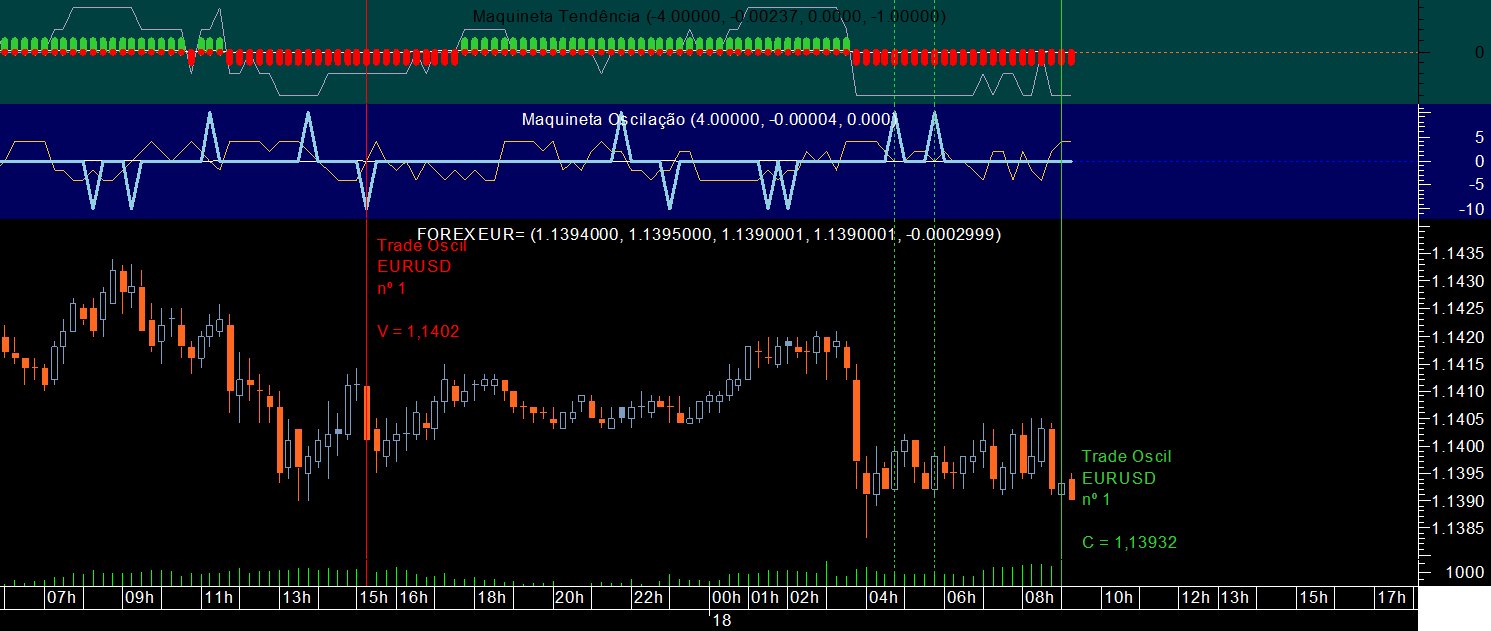Click the 18h time axis label
This screenshot has height=631, width=1491.
click(491, 597)
